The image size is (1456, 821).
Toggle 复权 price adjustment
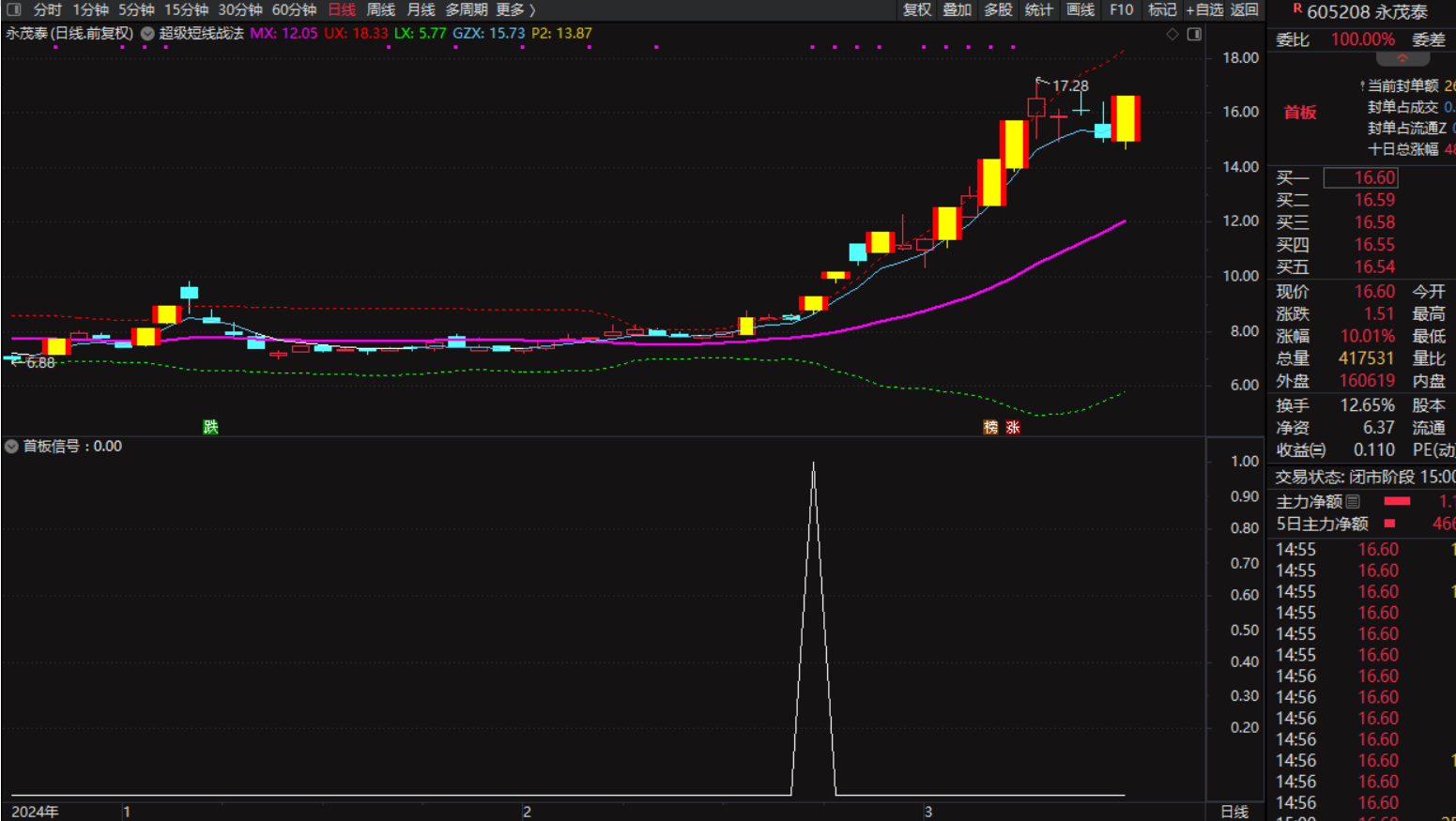(916, 9)
